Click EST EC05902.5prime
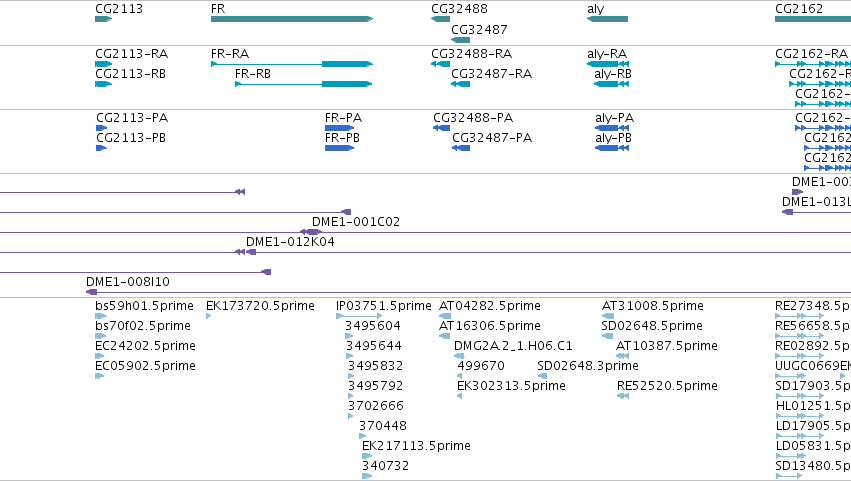 click(x=99, y=376)
